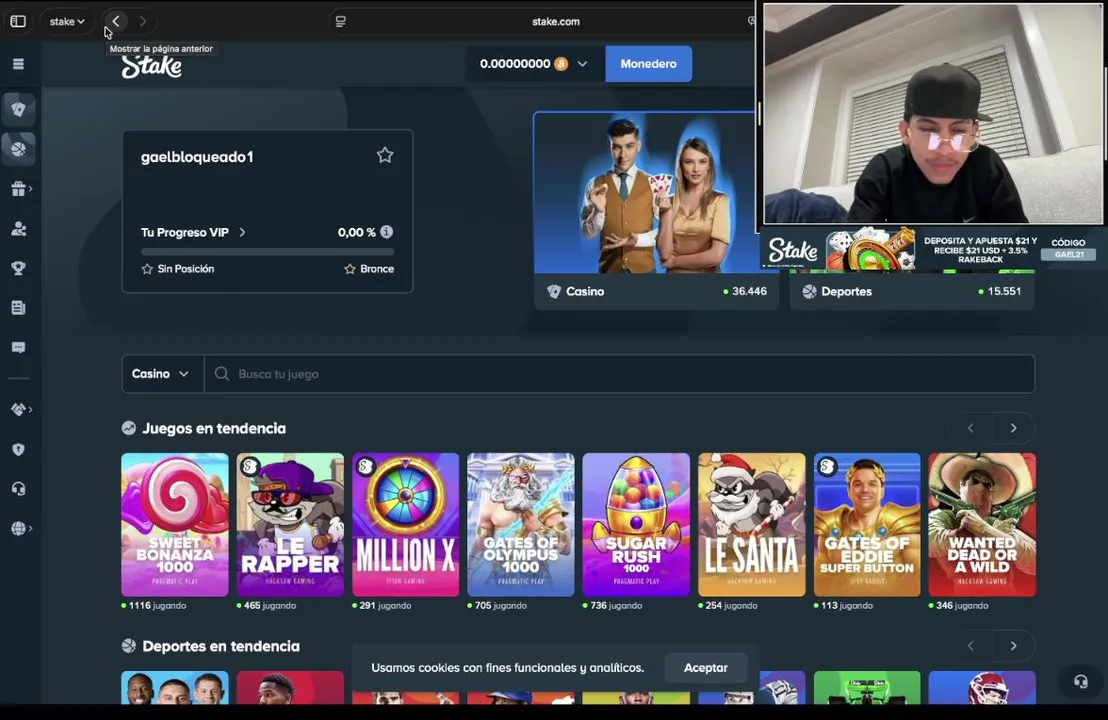Open the blog newspaper icon in the sidebar

(18, 307)
